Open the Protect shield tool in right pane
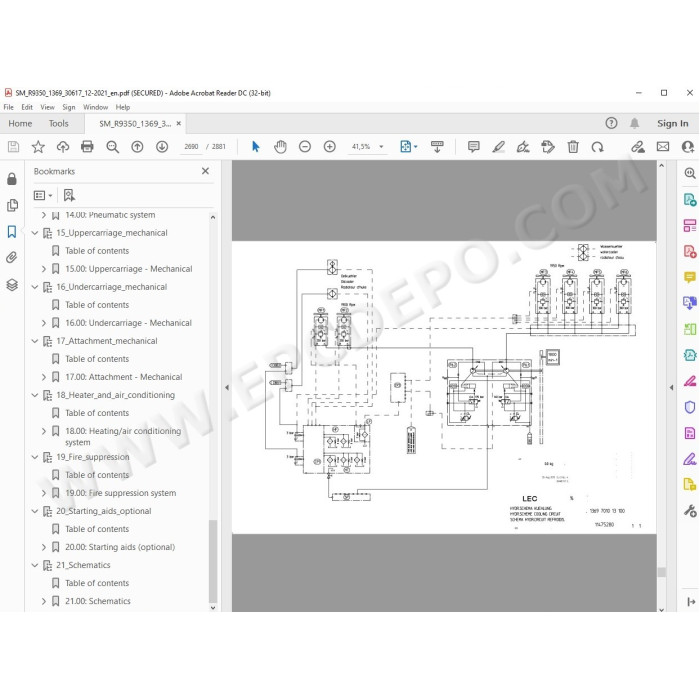The image size is (700, 700). click(x=690, y=407)
